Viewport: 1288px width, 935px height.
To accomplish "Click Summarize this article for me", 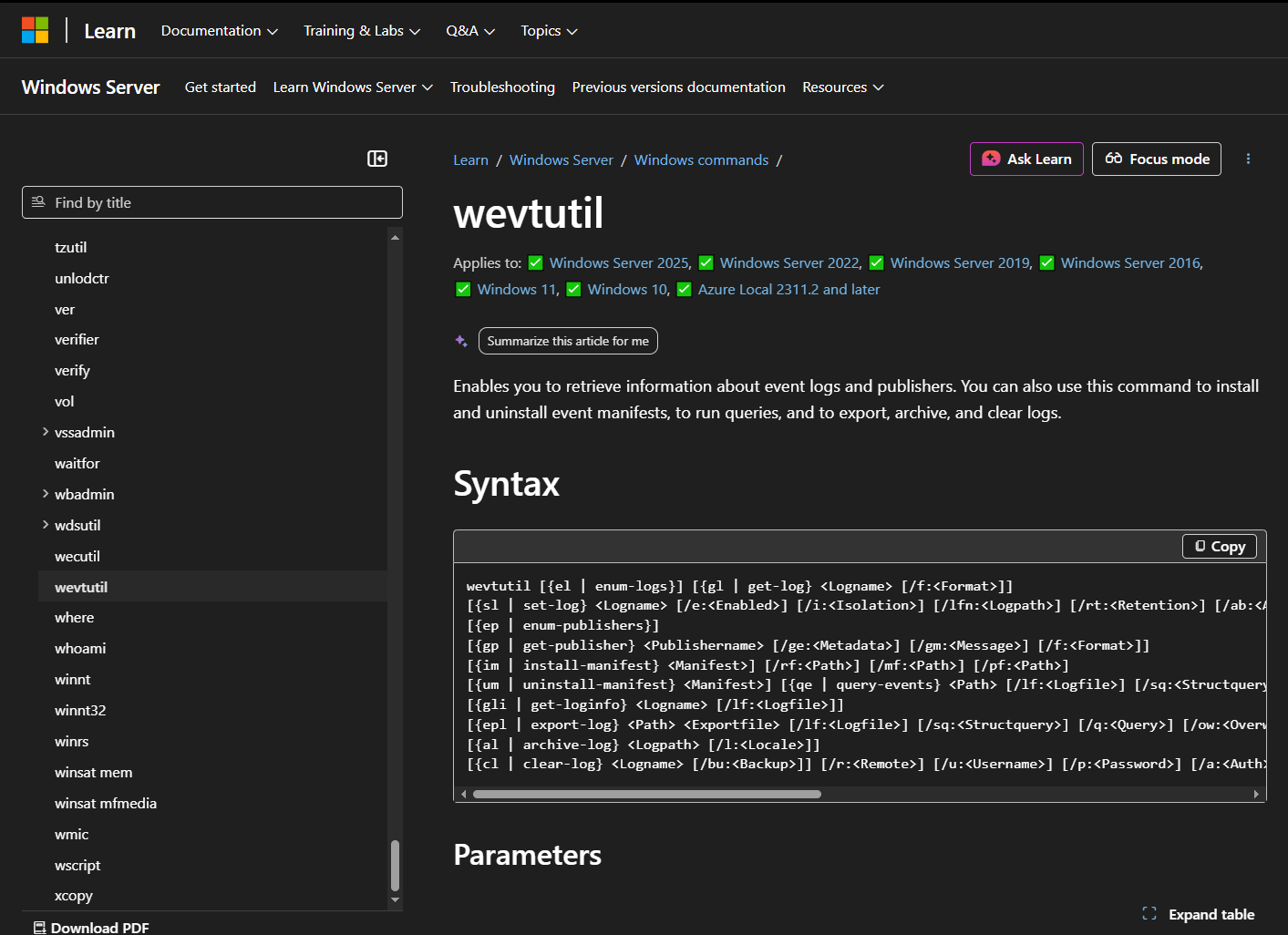I will coord(568,341).
